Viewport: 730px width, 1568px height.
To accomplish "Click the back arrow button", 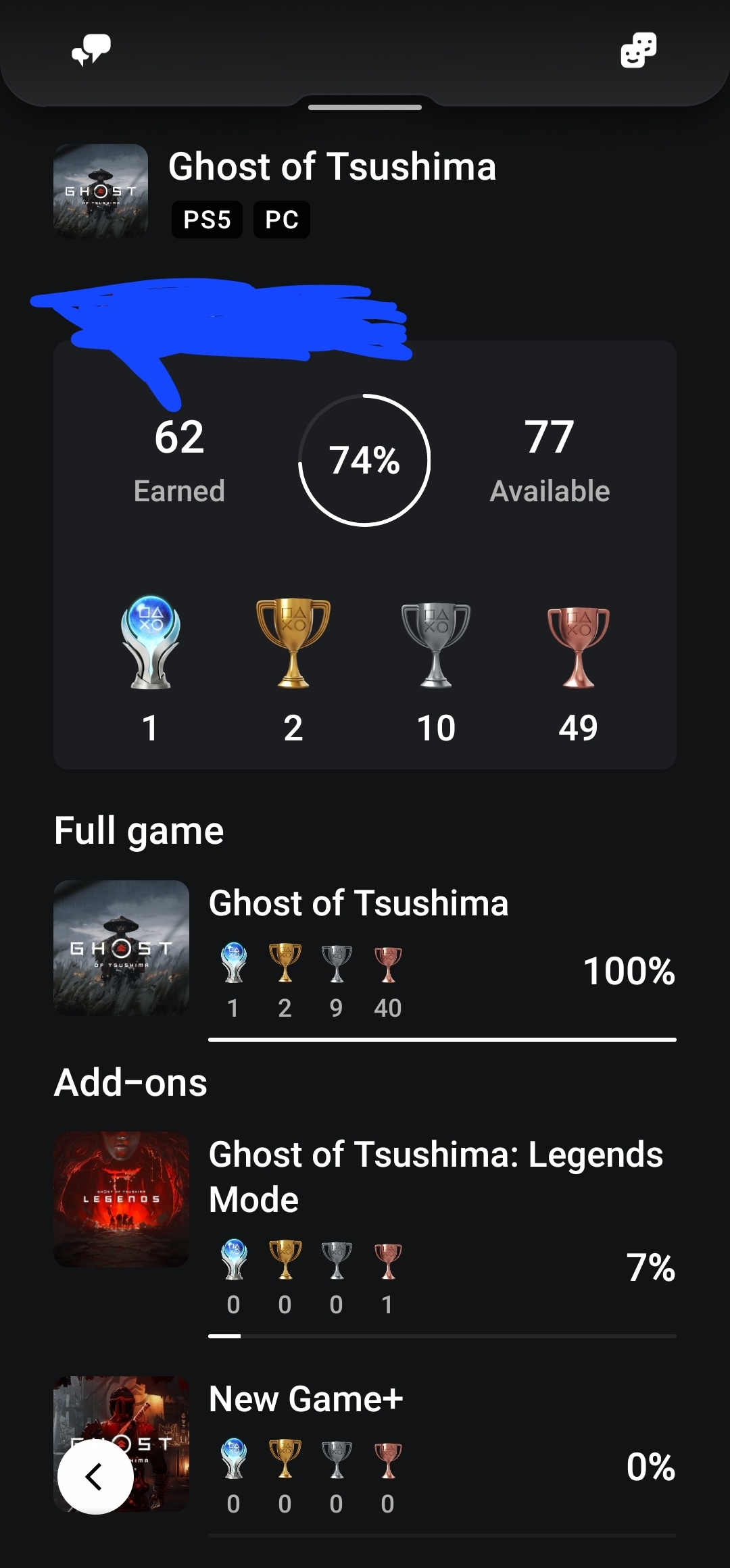I will (x=95, y=1476).
